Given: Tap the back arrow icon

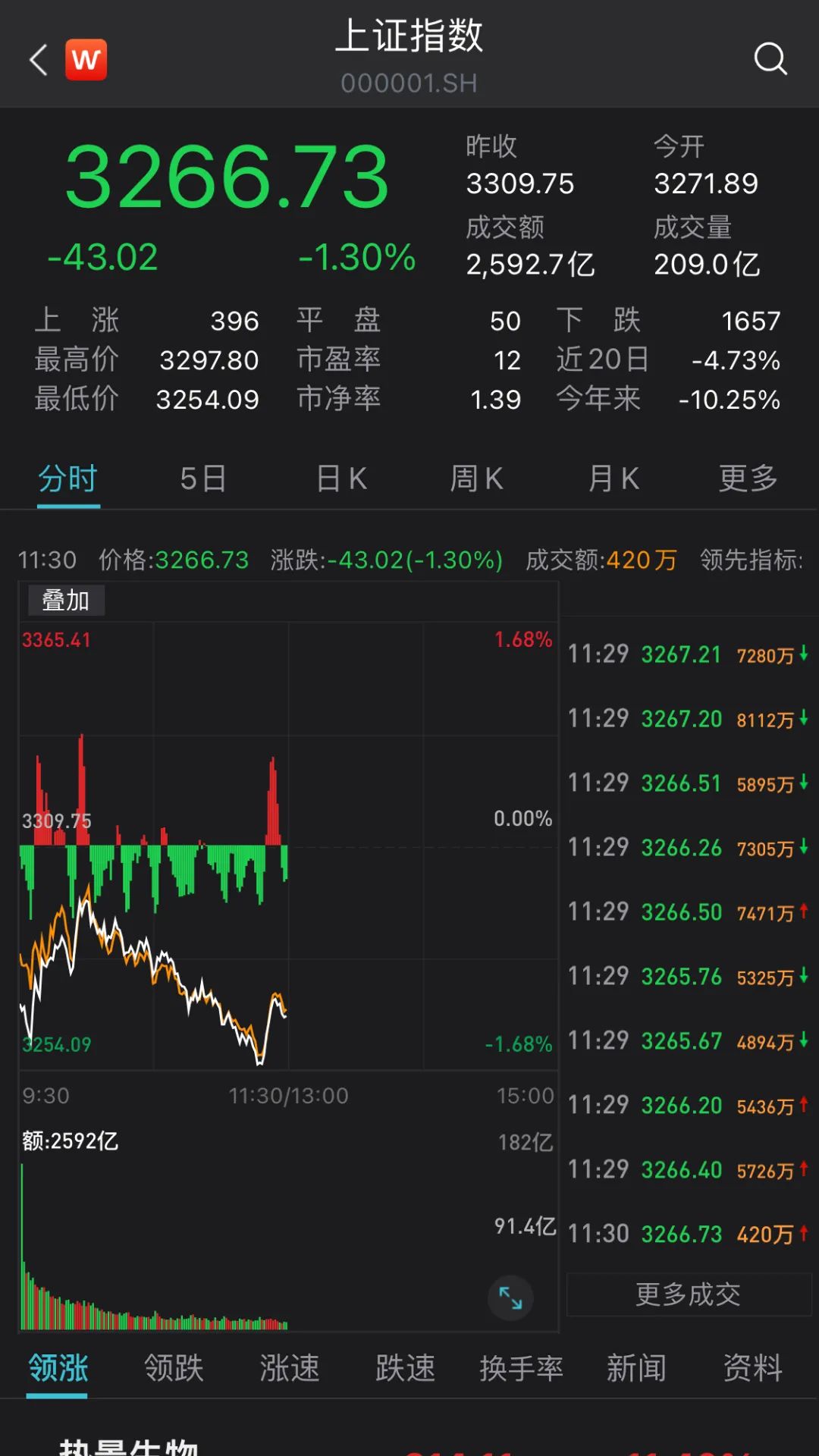Looking at the screenshot, I should coord(39,60).
